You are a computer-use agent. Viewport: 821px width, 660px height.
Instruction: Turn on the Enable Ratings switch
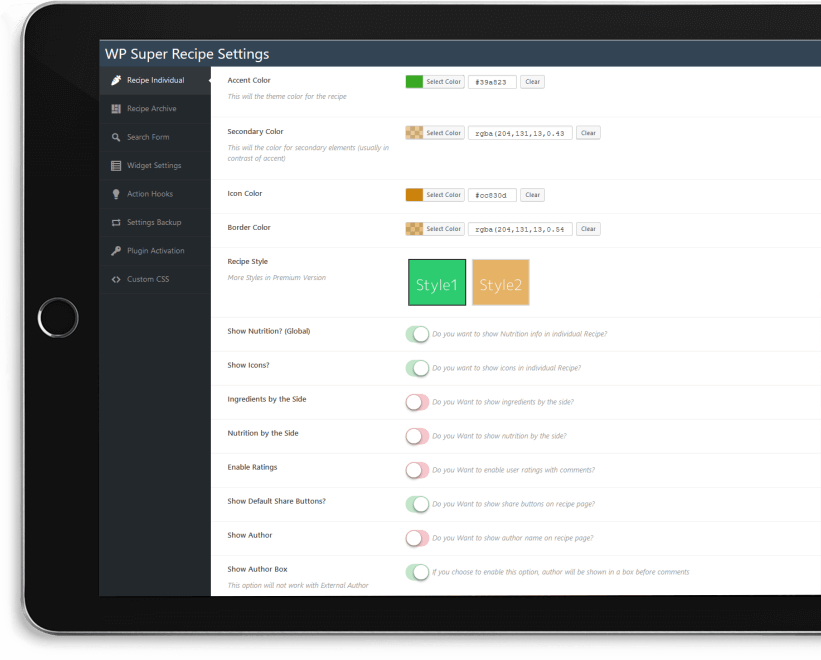pos(417,470)
